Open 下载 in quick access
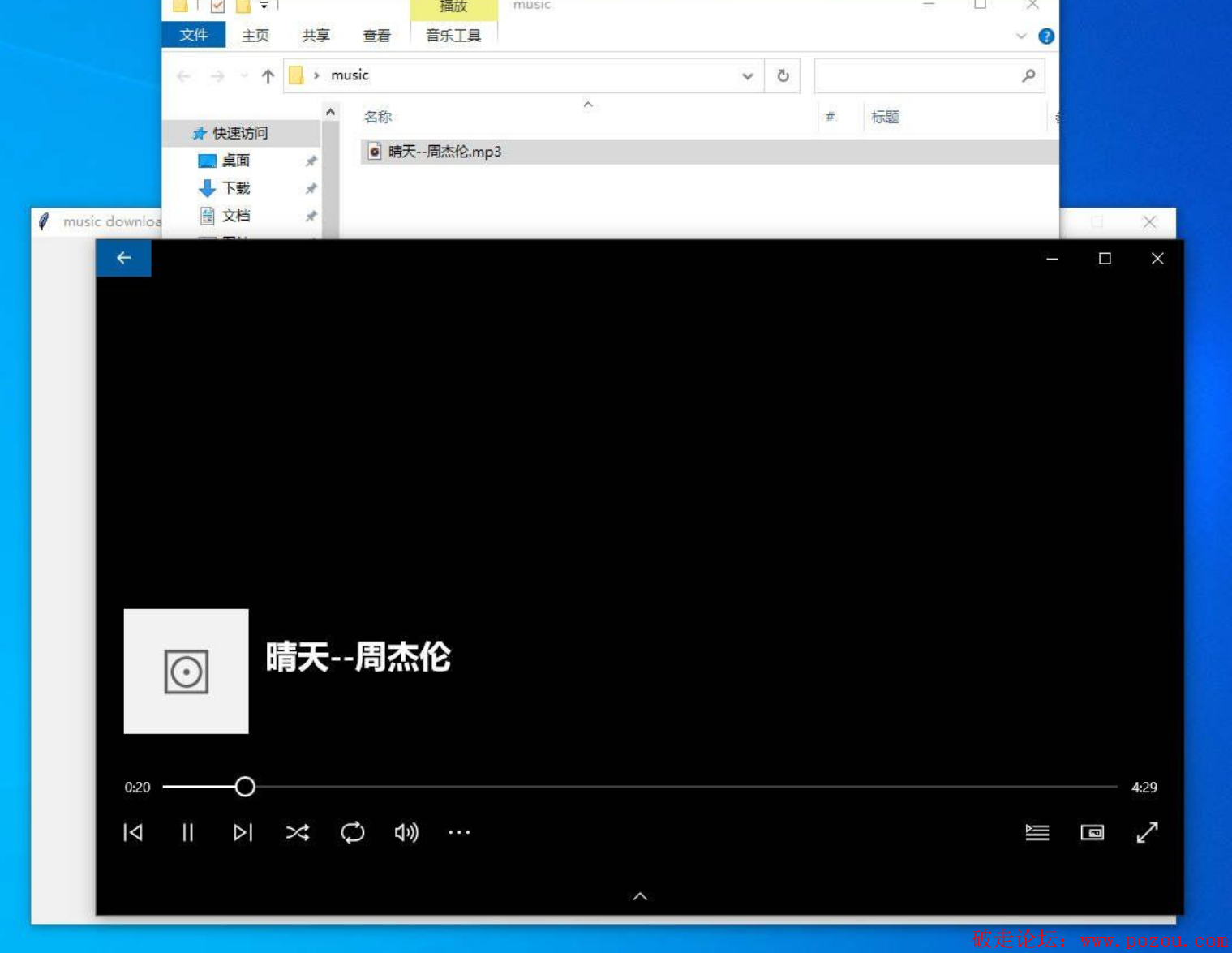 [236, 188]
